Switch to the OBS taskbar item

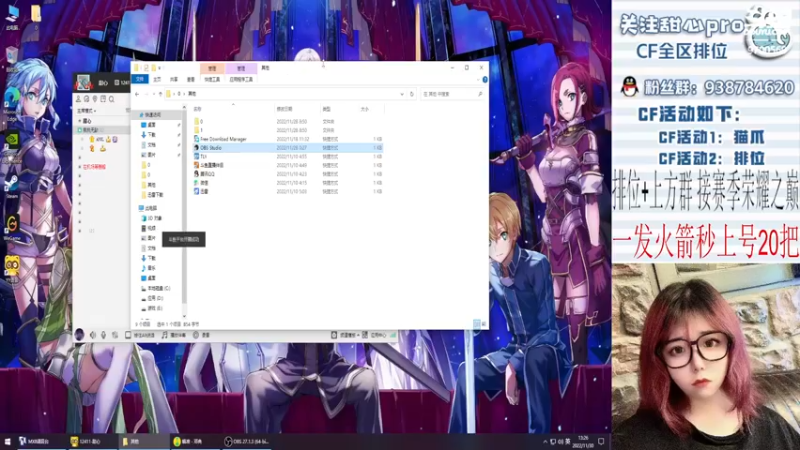point(248,441)
